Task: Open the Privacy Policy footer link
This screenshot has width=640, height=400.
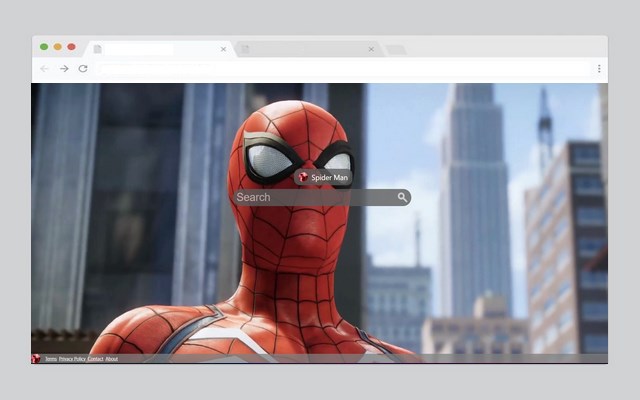Action: (72, 359)
